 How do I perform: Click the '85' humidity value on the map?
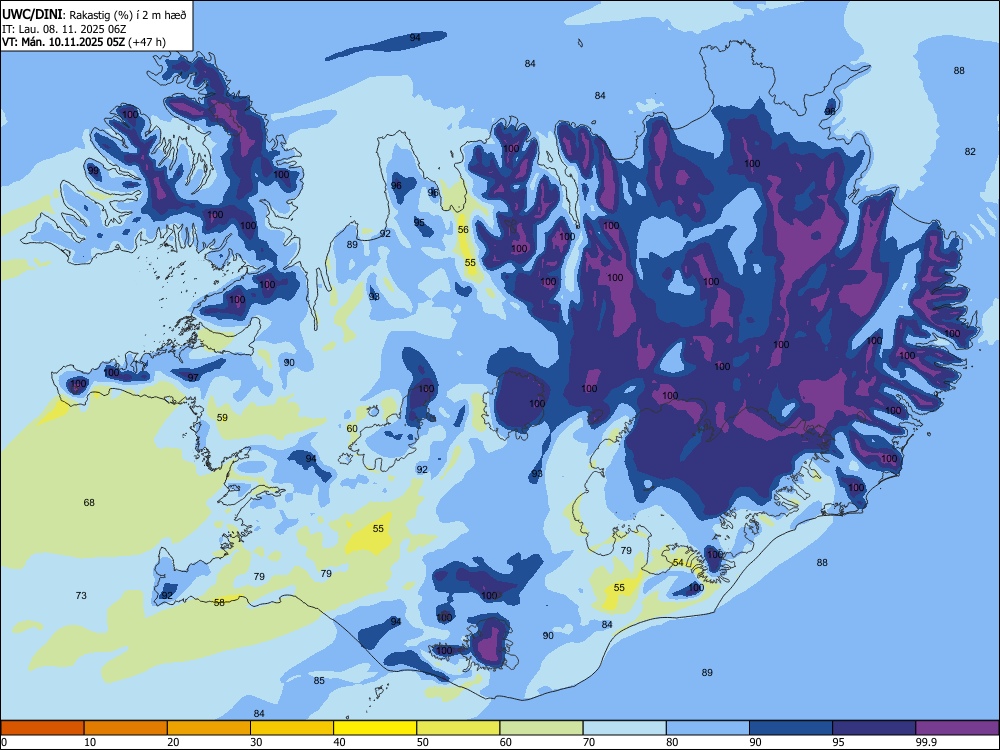[x=319, y=680]
